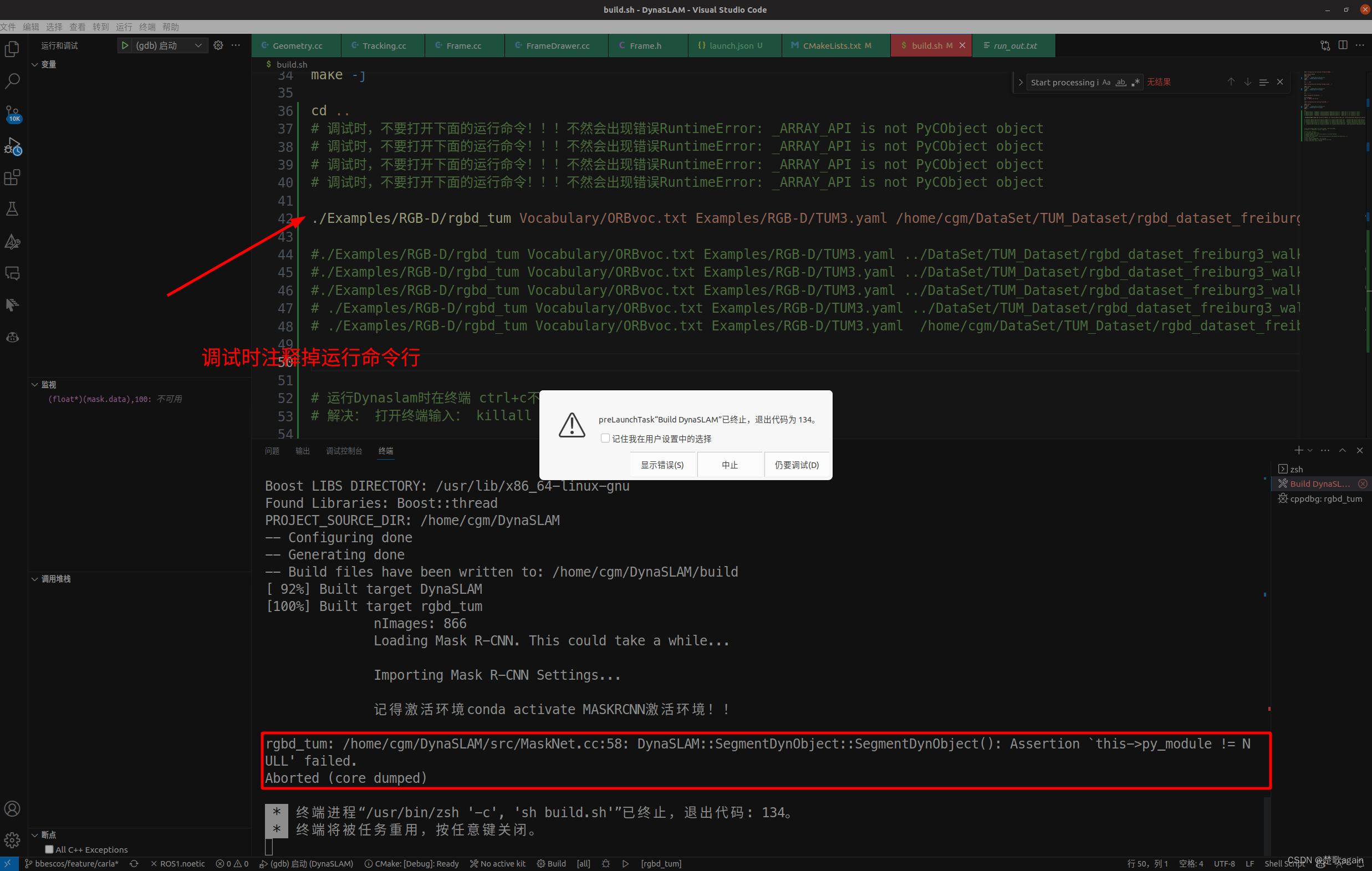Click the remote window icon in status bar
The image size is (1372, 871).
8,864
